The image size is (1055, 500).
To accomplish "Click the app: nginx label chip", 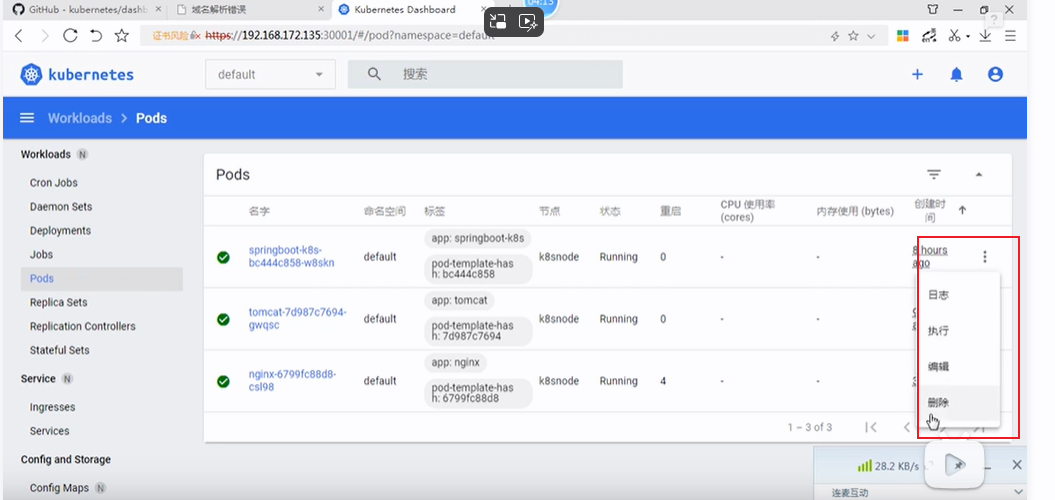I will (x=456, y=362).
